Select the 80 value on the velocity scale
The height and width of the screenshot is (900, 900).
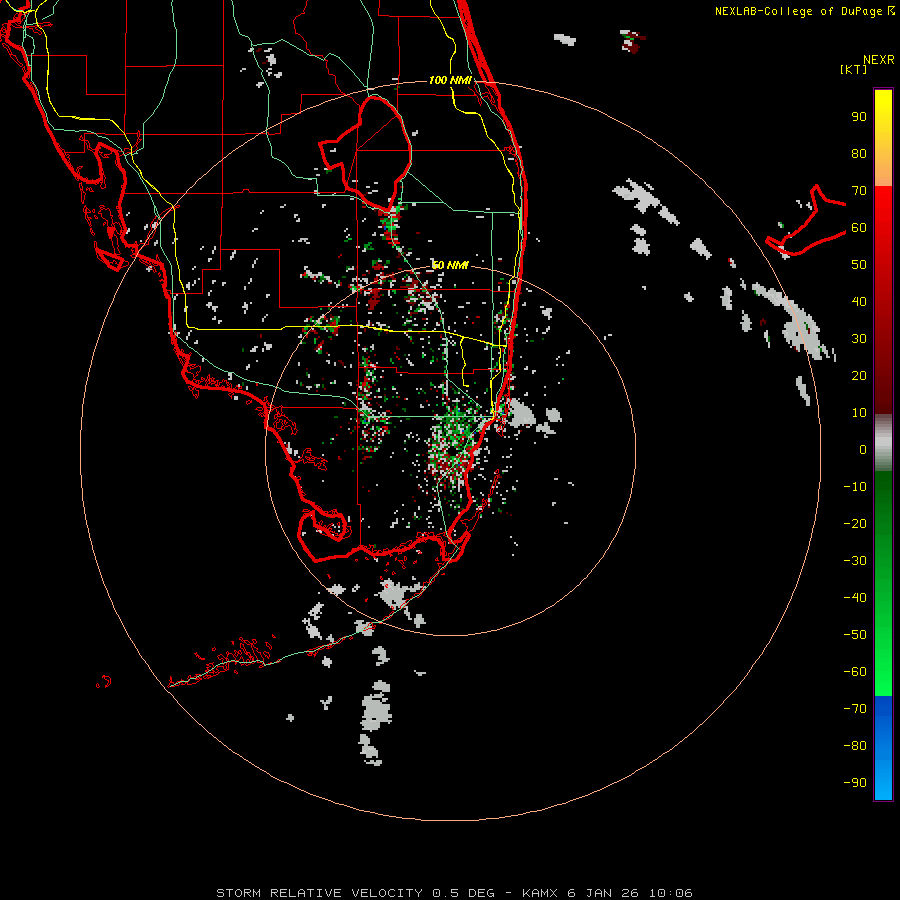[x=859, y=153]
